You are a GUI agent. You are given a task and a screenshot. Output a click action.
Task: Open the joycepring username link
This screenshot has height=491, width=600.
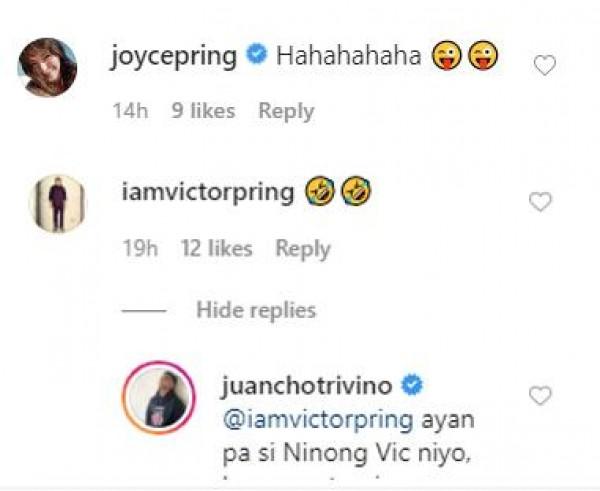click(174, 56)
